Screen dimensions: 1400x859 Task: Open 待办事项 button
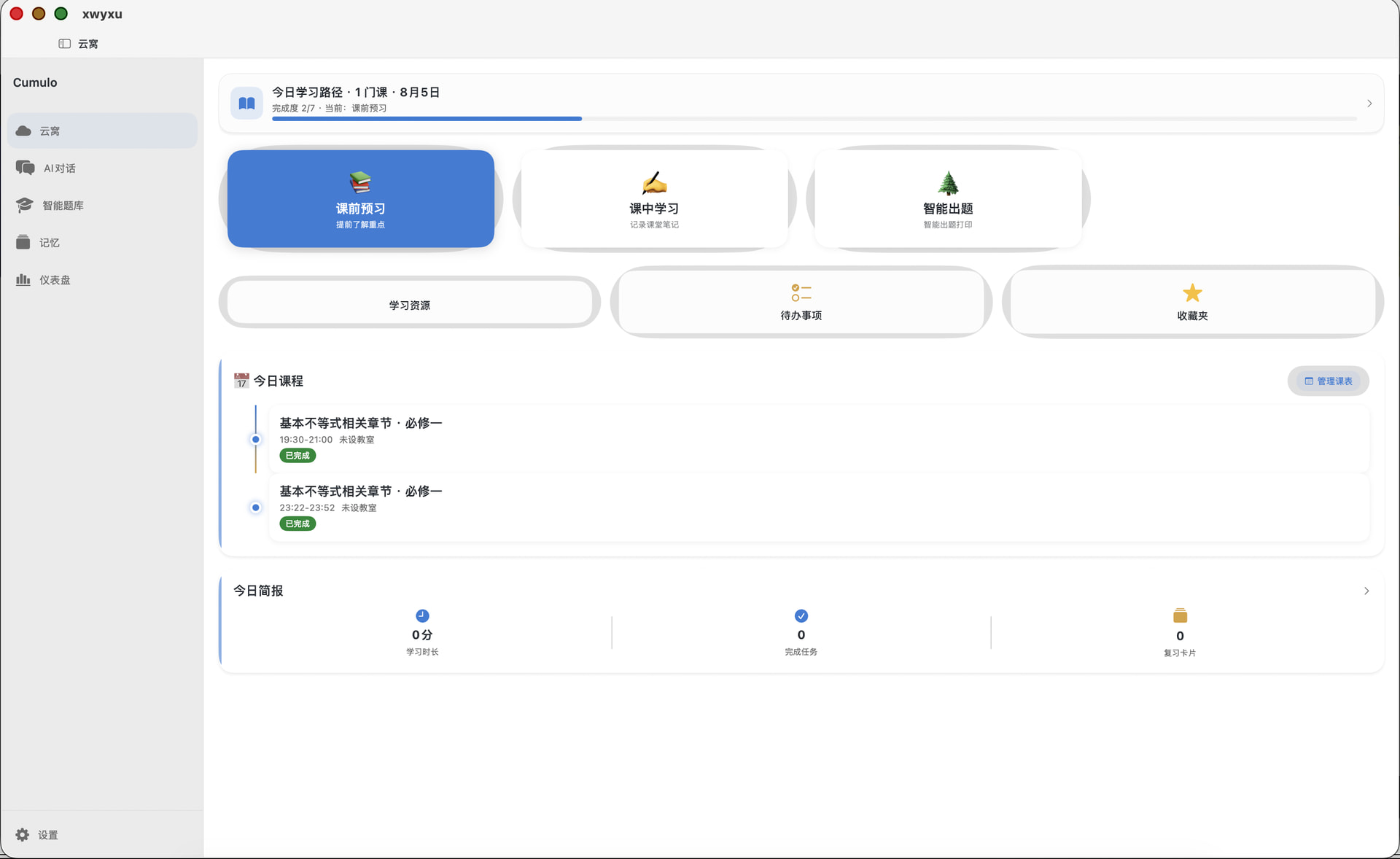(801, 302)
